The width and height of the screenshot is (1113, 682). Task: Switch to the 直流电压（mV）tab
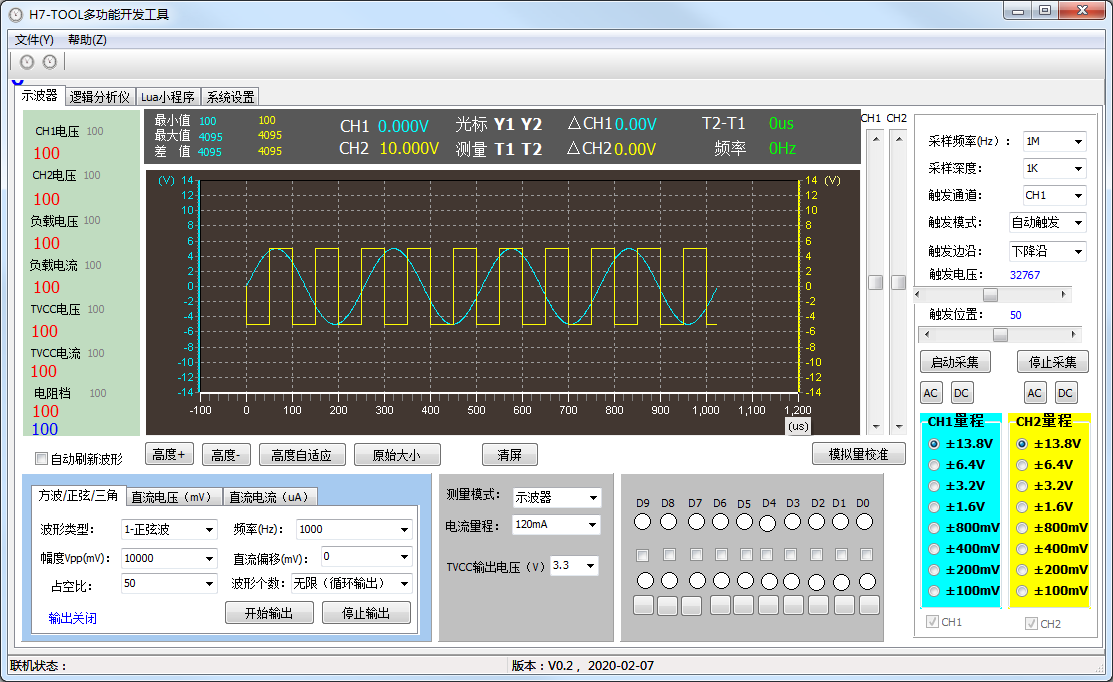175,497
